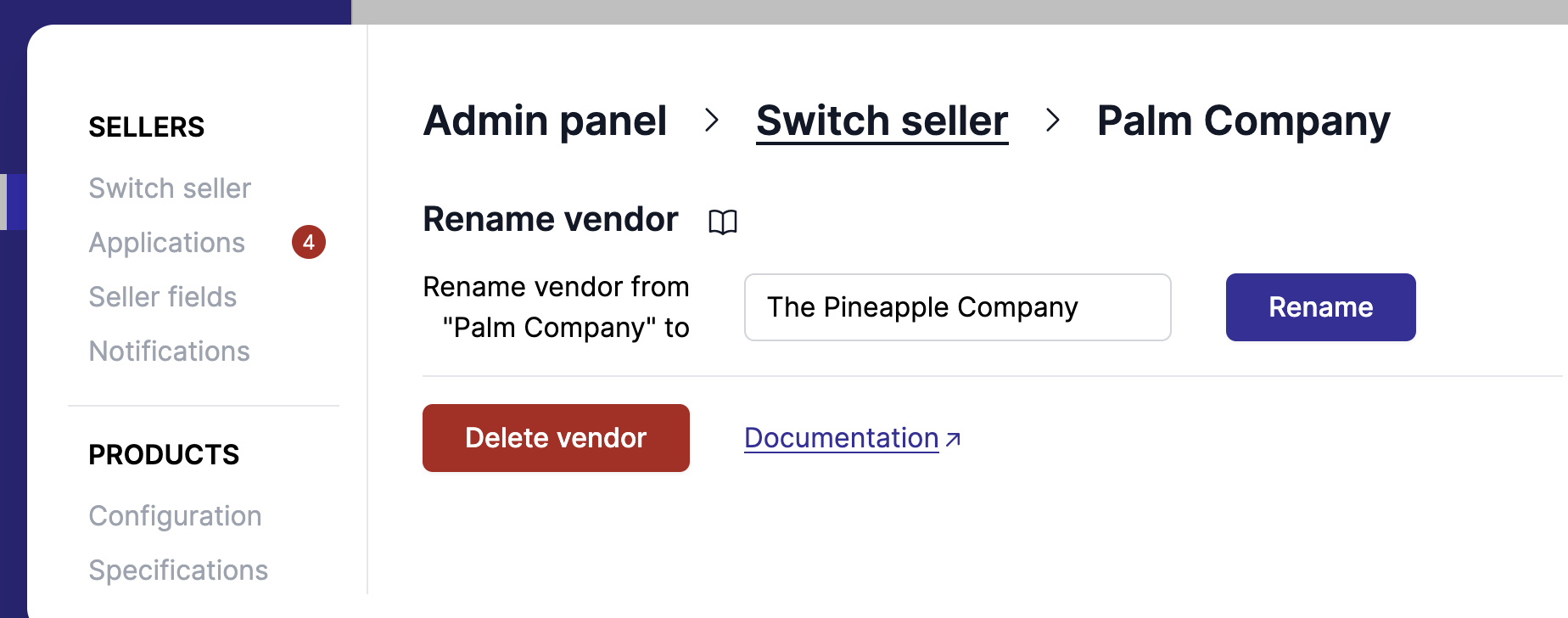1568x618 pixels.
Task: Click the SELLERS section heading
Action: (x=146, y=126)
